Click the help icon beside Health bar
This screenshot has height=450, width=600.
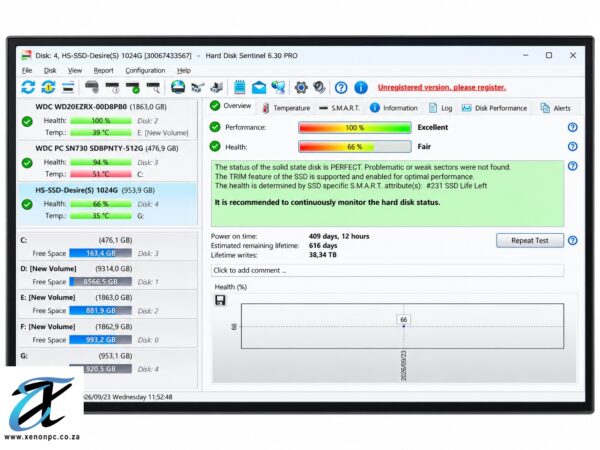pyautogui.click(x=572, y=146)
